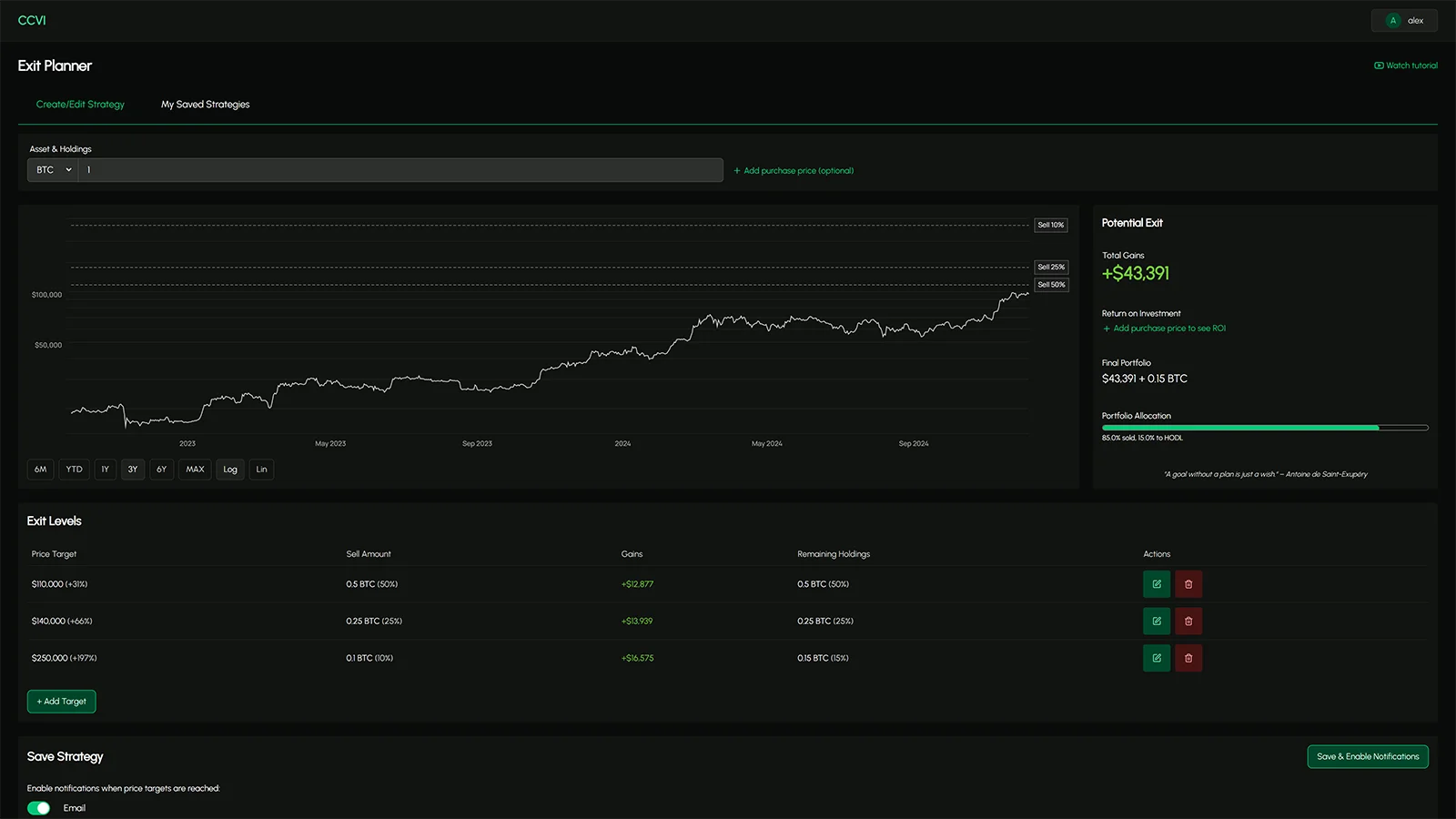Delete the $140,000 price target row
Screen dimensions: 1456x819
click(x=1188, y=622)
